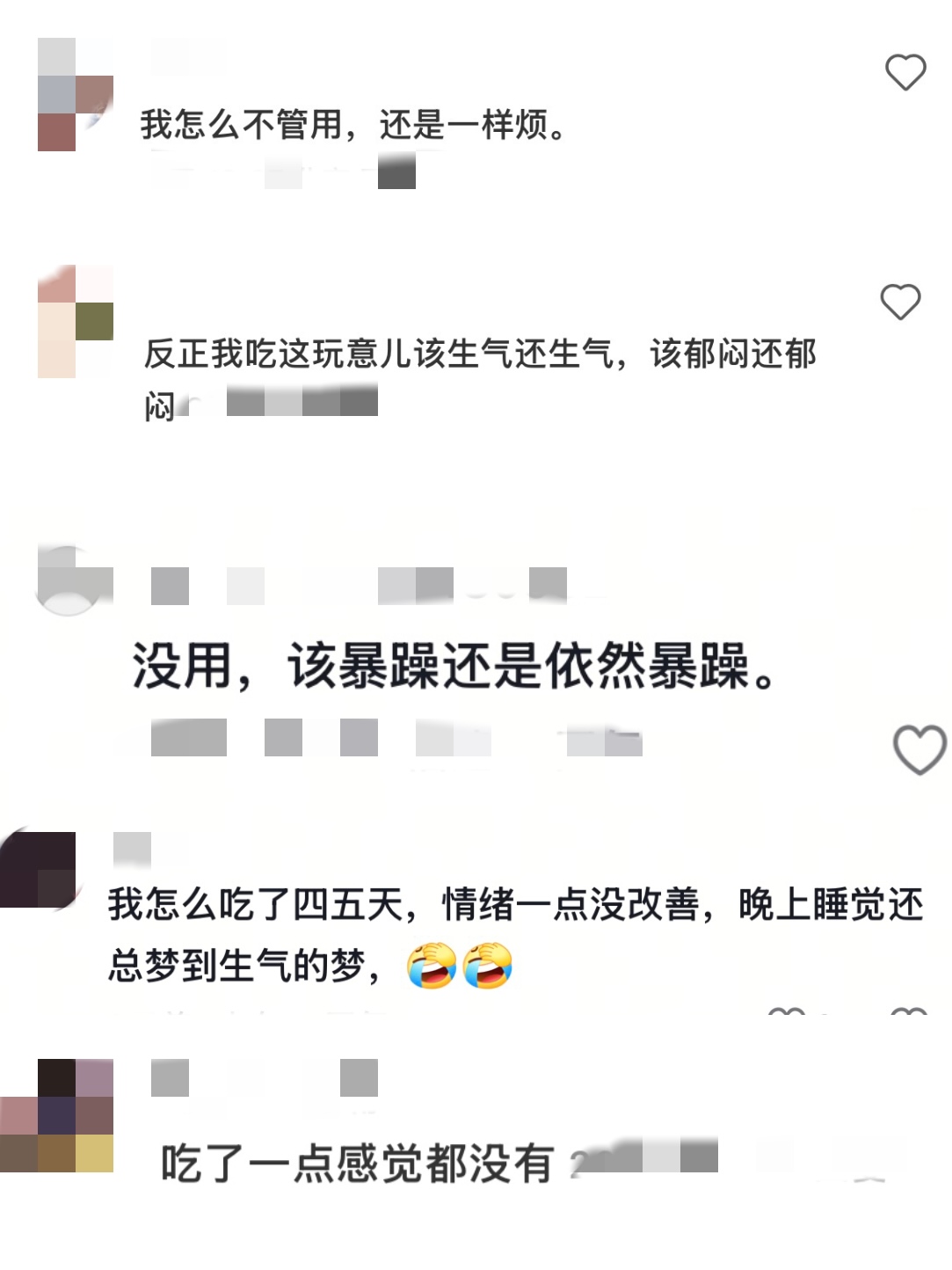Open blurred username of last commenter
This screenshot has height=1270, width=952.
[265, 1077]
